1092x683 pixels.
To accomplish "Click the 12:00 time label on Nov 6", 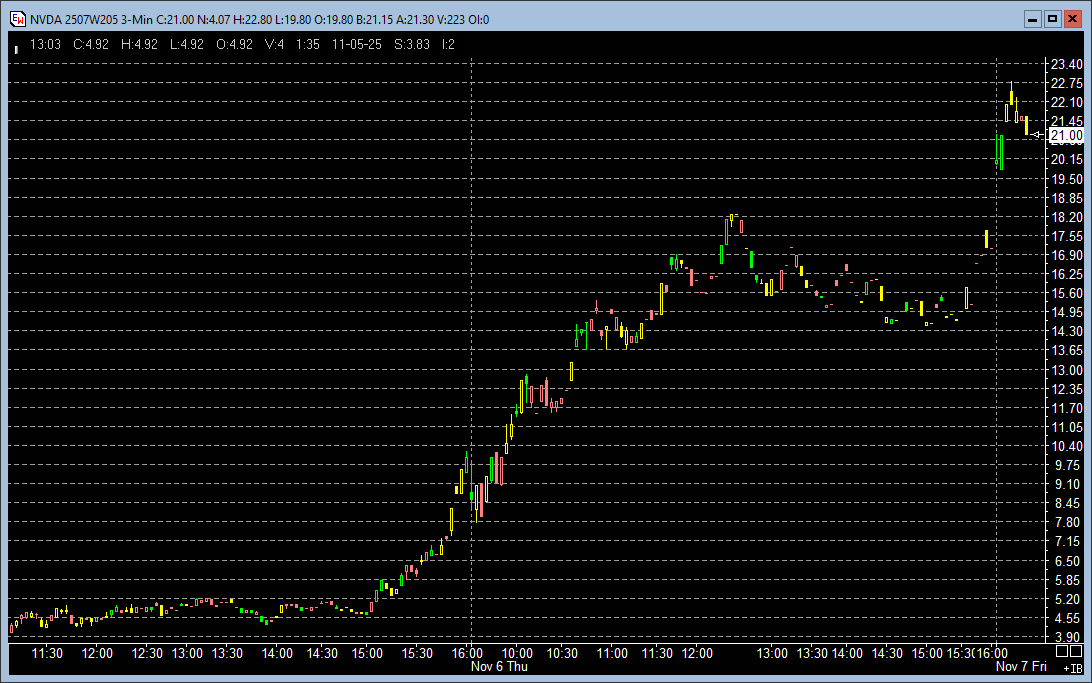I will pos(697,653).
